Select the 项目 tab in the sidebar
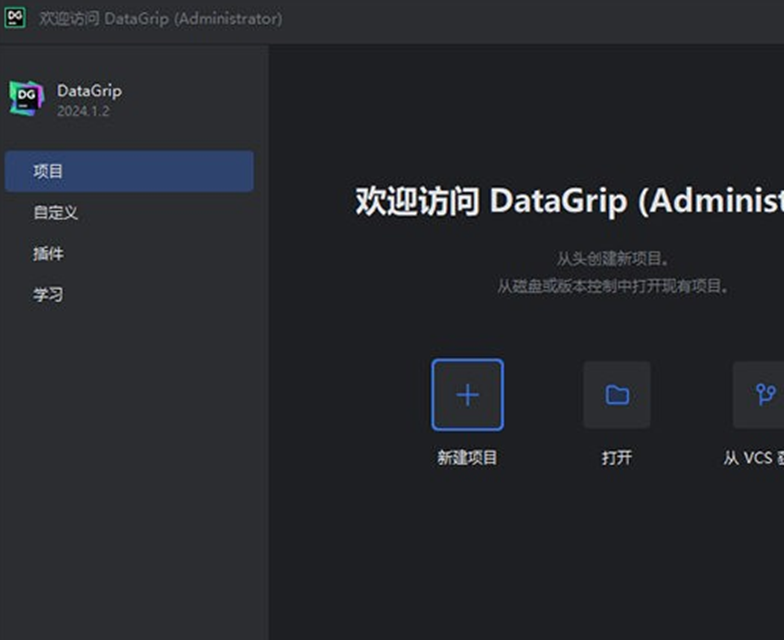The width and height of the screenshot is (784, 640). 129,171
